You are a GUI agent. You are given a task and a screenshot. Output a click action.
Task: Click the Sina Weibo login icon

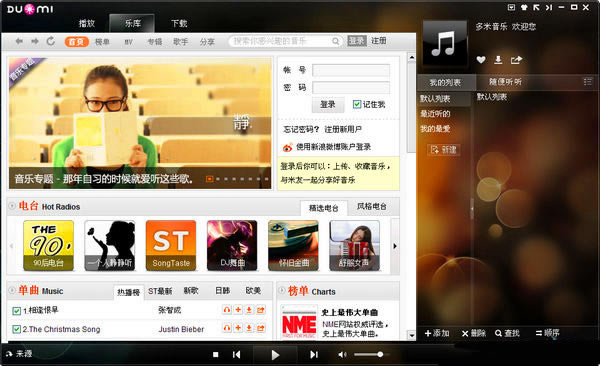(287, 147)
